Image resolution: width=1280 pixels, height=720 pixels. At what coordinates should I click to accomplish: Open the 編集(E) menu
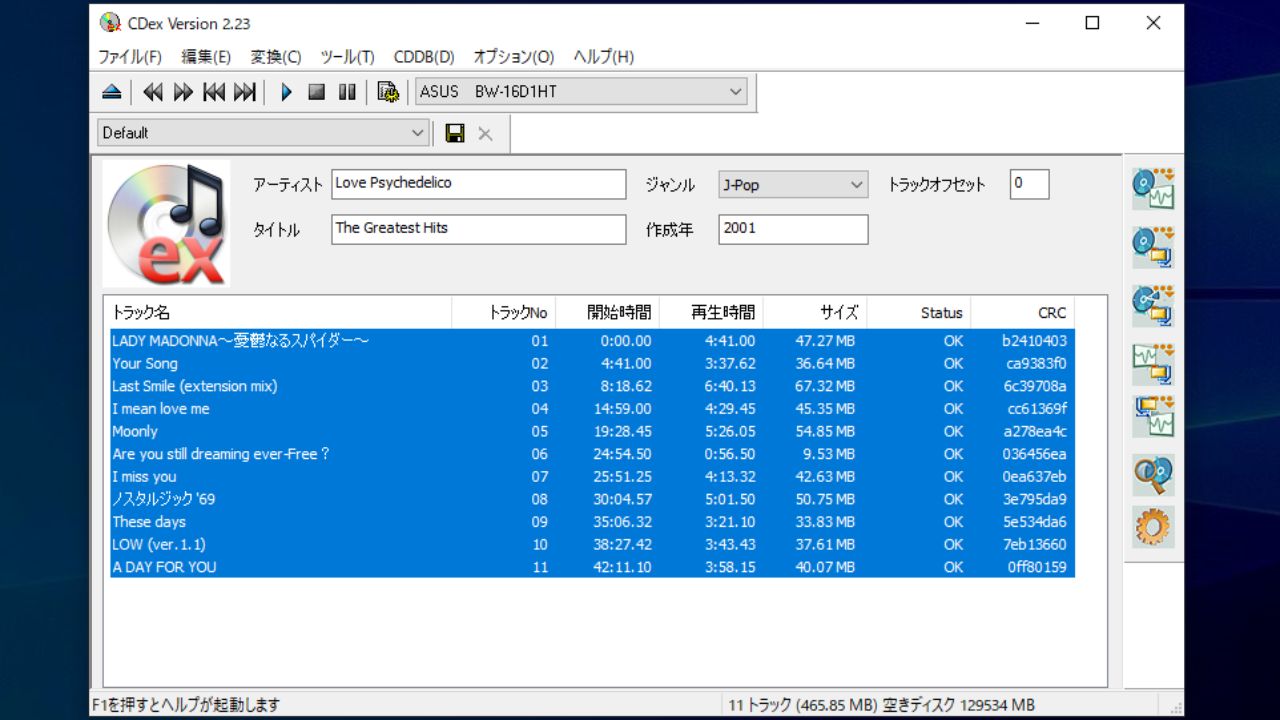click(206, 57)
